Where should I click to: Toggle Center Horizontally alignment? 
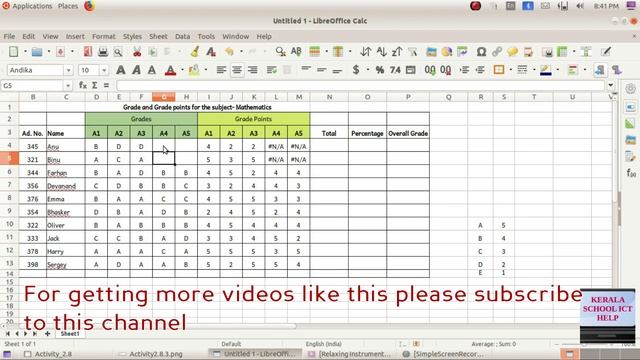pos(237,70)
